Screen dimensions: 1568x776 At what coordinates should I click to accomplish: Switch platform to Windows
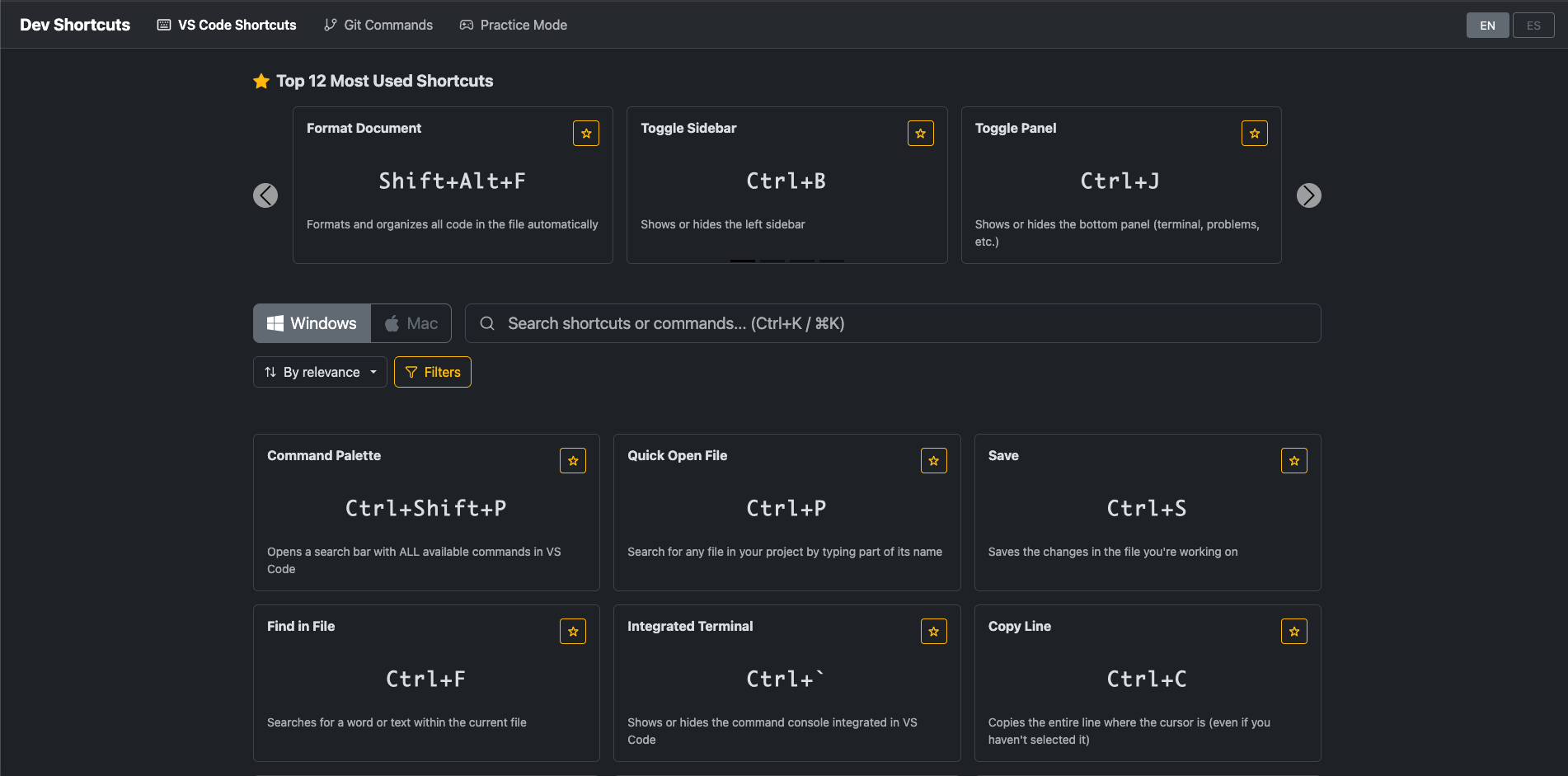pos(312,323)
